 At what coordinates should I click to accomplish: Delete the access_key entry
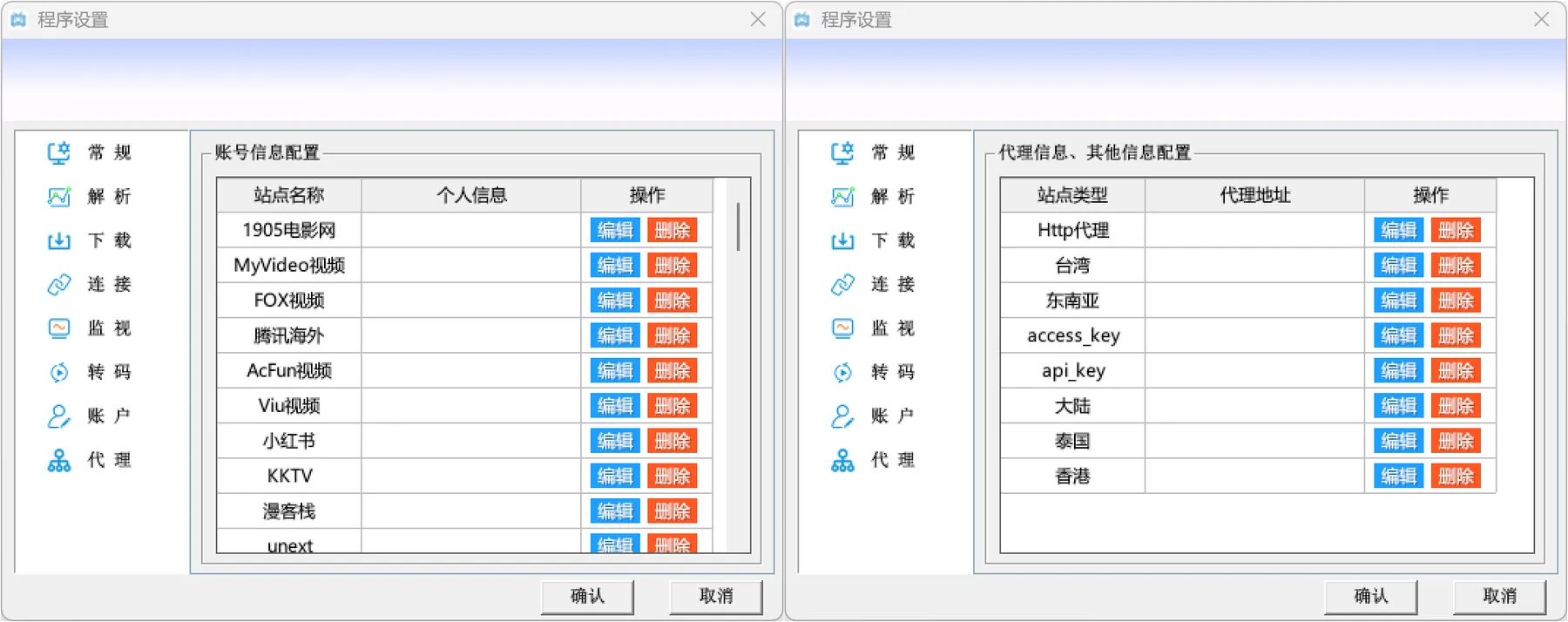coord(1456,335)
